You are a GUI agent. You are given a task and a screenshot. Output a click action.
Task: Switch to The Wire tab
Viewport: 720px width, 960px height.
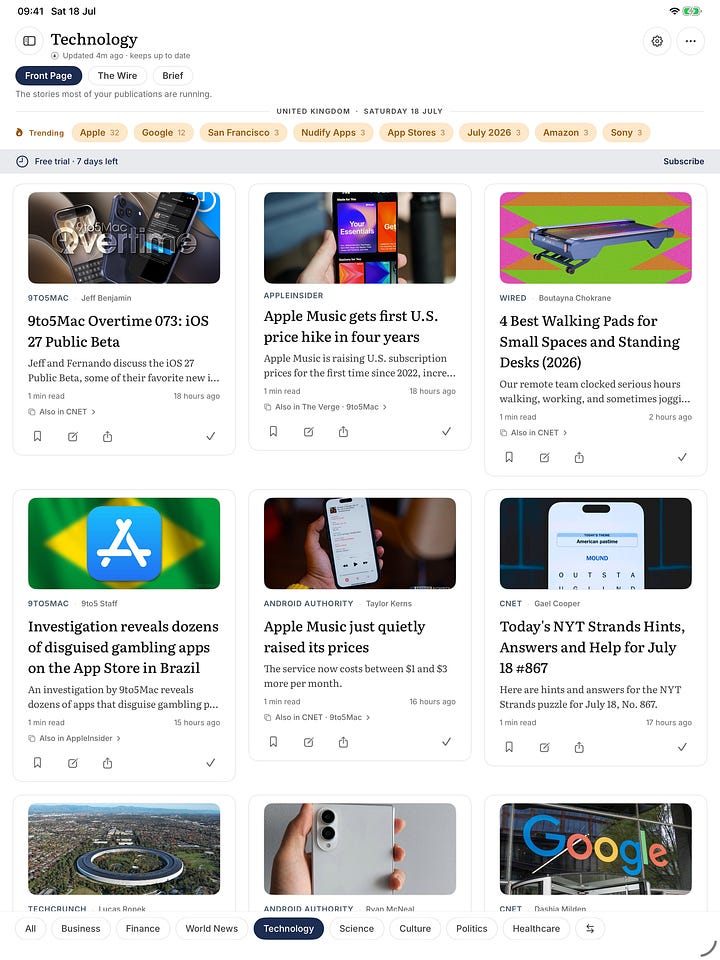pos(117,75)
